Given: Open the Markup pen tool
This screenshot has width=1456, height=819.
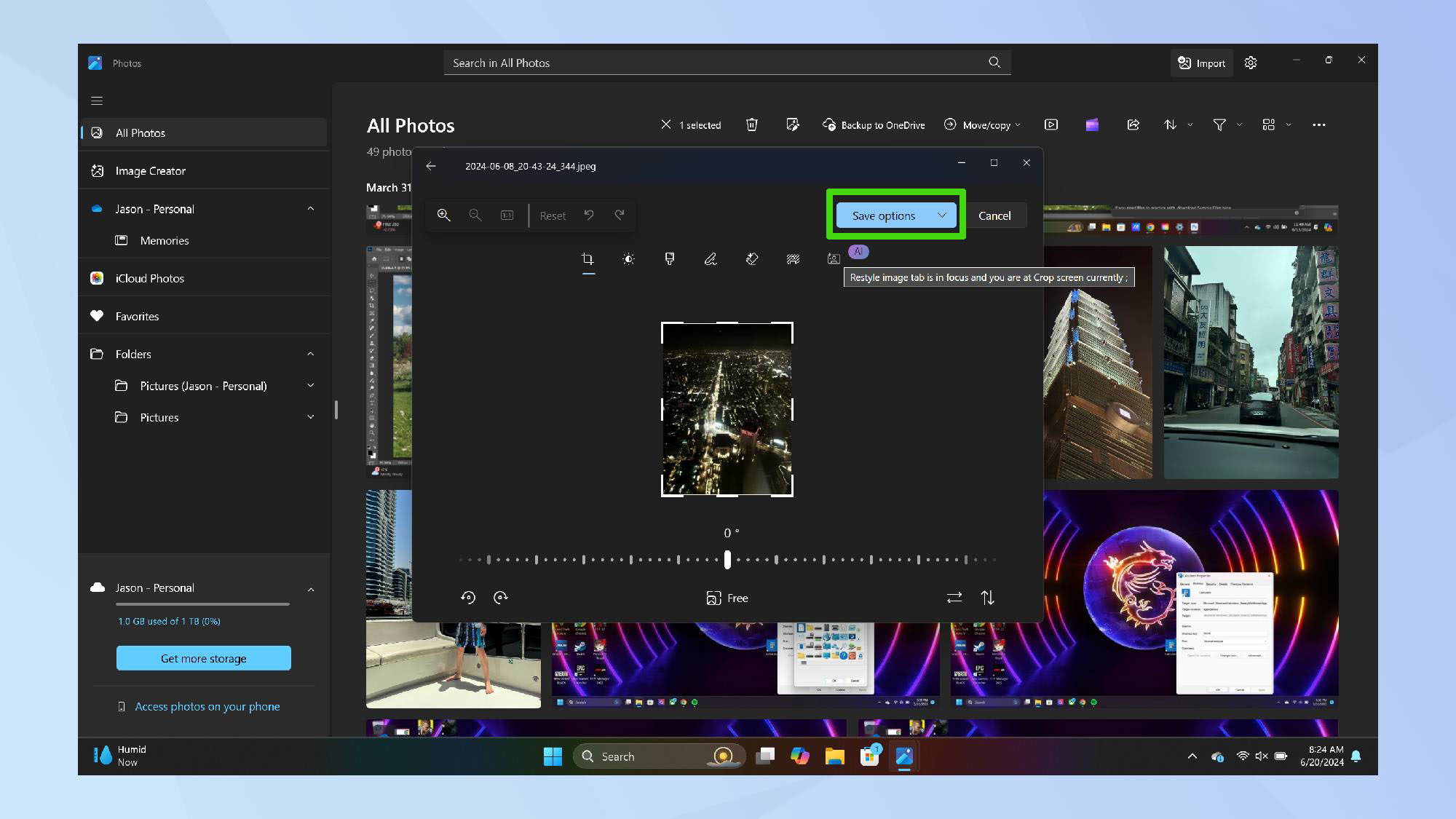Looking at the screenshot, I should click(711, 259).
